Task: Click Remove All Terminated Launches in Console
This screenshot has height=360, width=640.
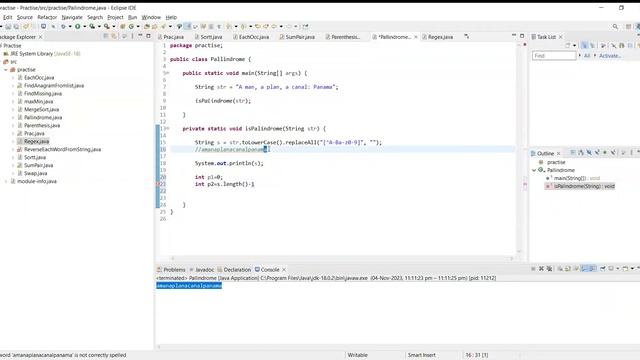Action: tap(549, 269)
